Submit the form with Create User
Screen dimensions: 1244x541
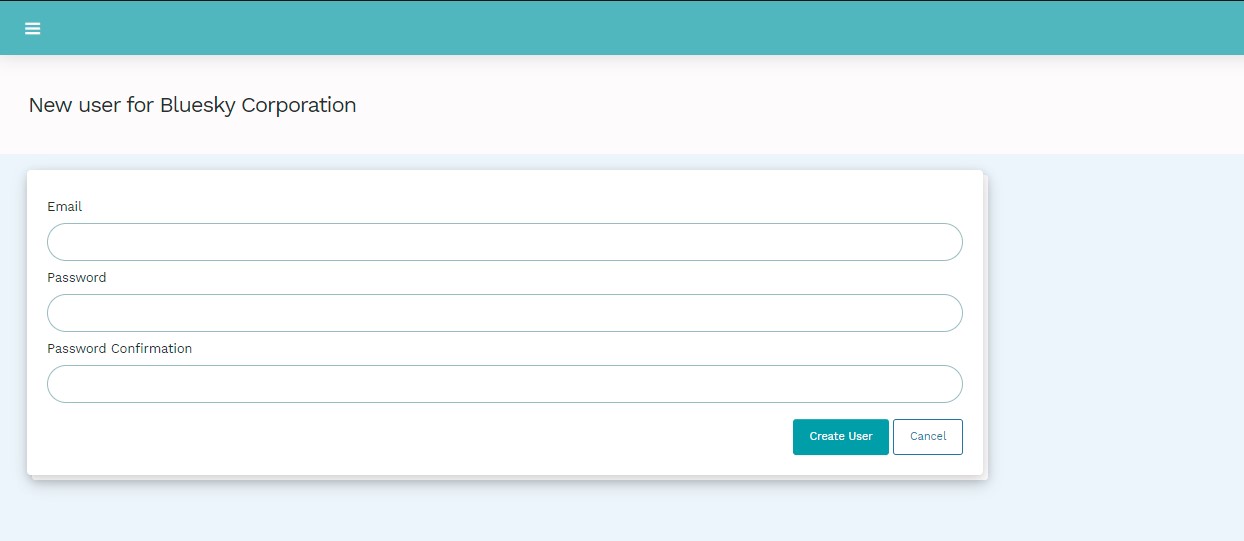coord(840,437)
